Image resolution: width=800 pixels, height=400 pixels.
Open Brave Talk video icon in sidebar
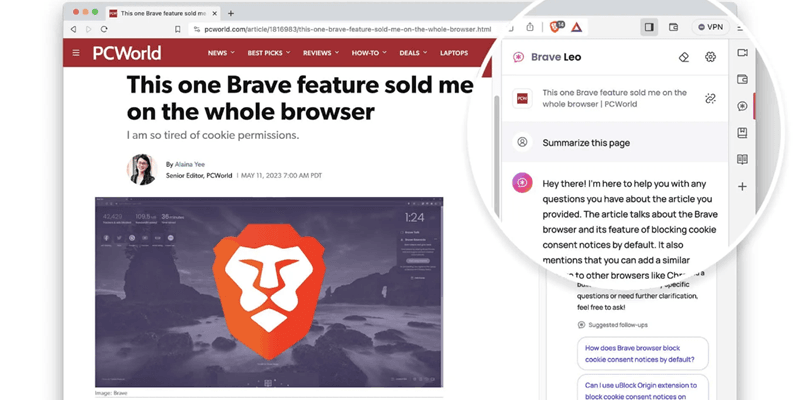point(743,53)
